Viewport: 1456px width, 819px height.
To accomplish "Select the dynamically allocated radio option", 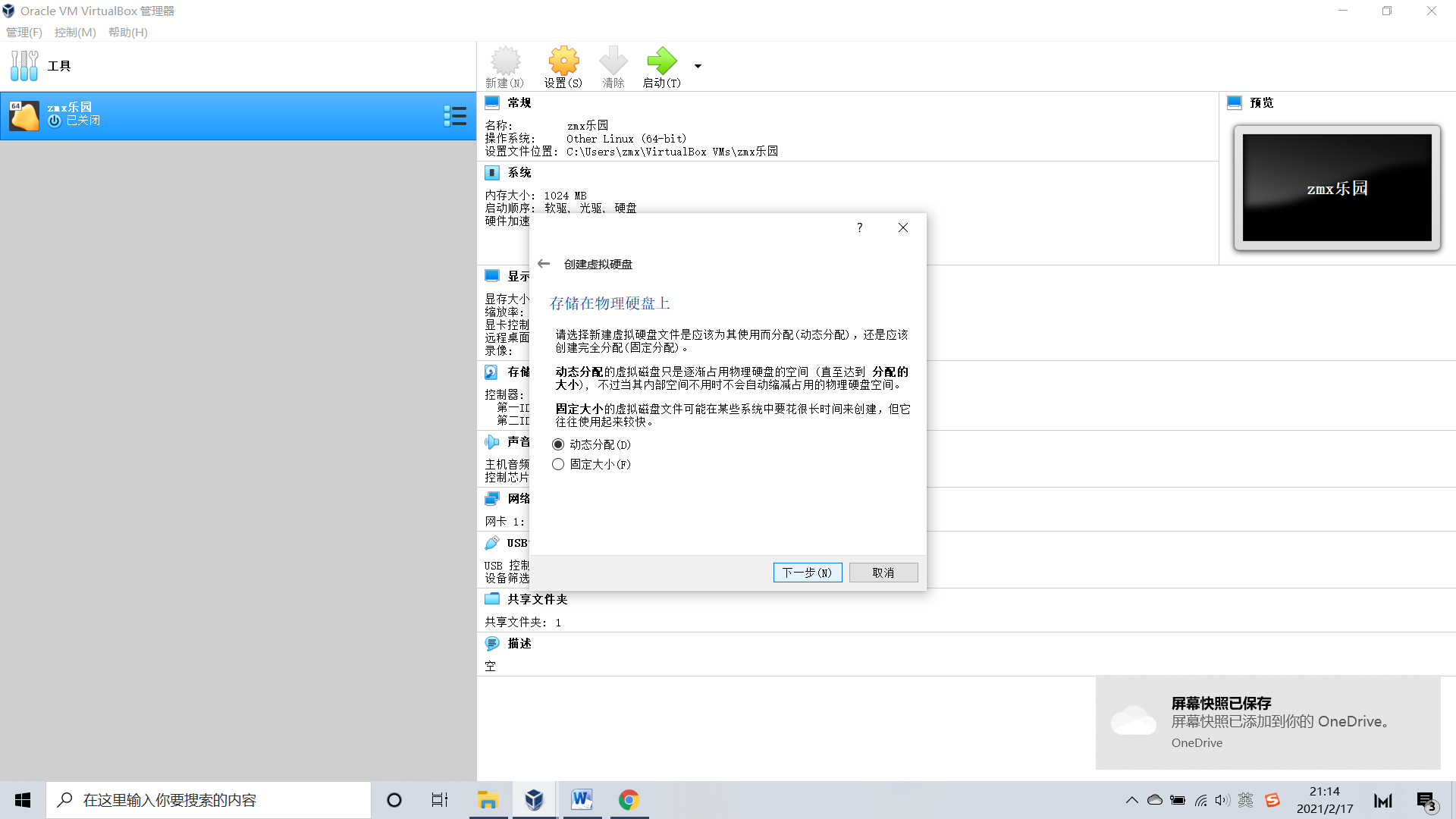I will click(558, 444).
